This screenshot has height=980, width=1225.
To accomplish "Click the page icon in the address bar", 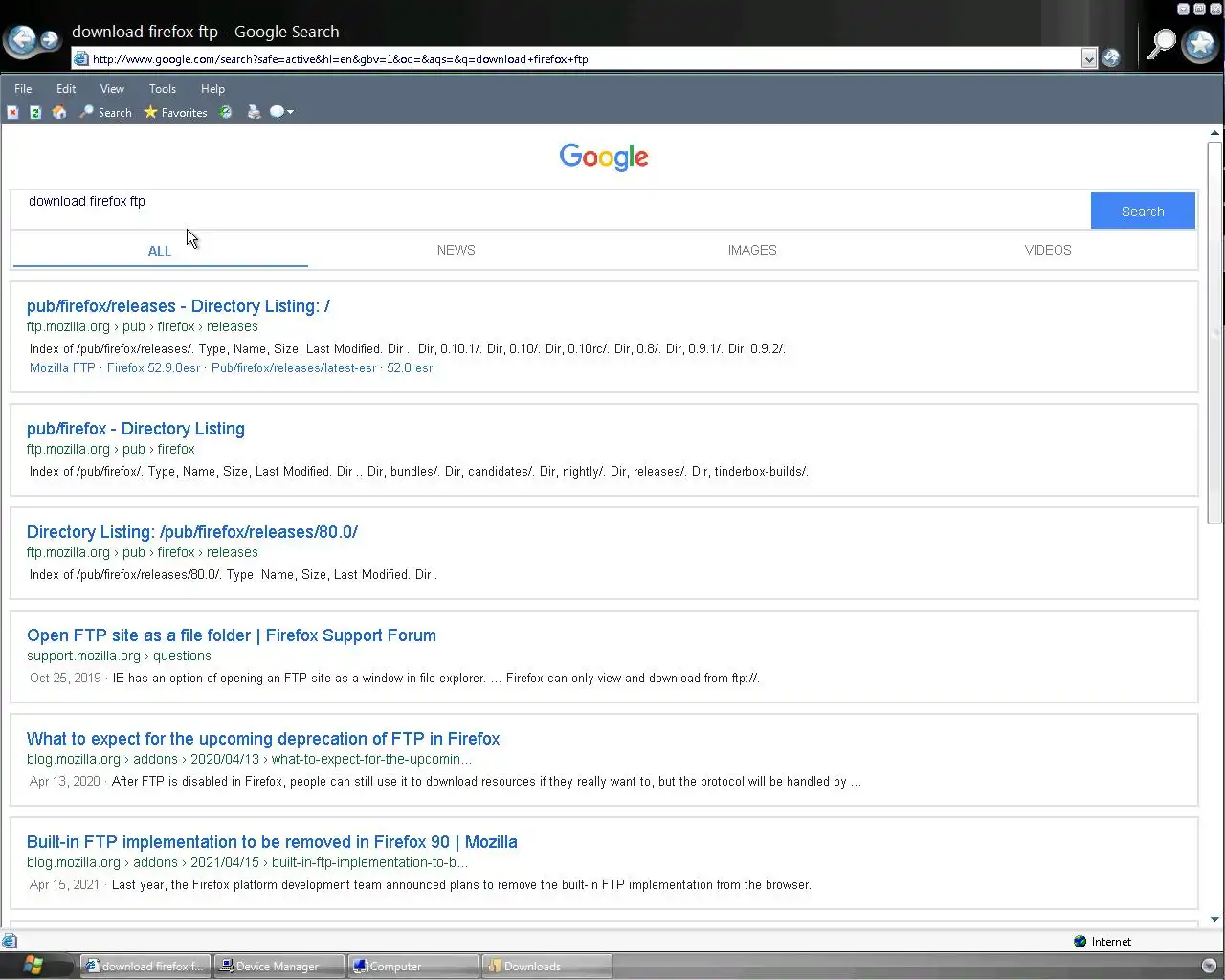I will [x=81, y=58].
